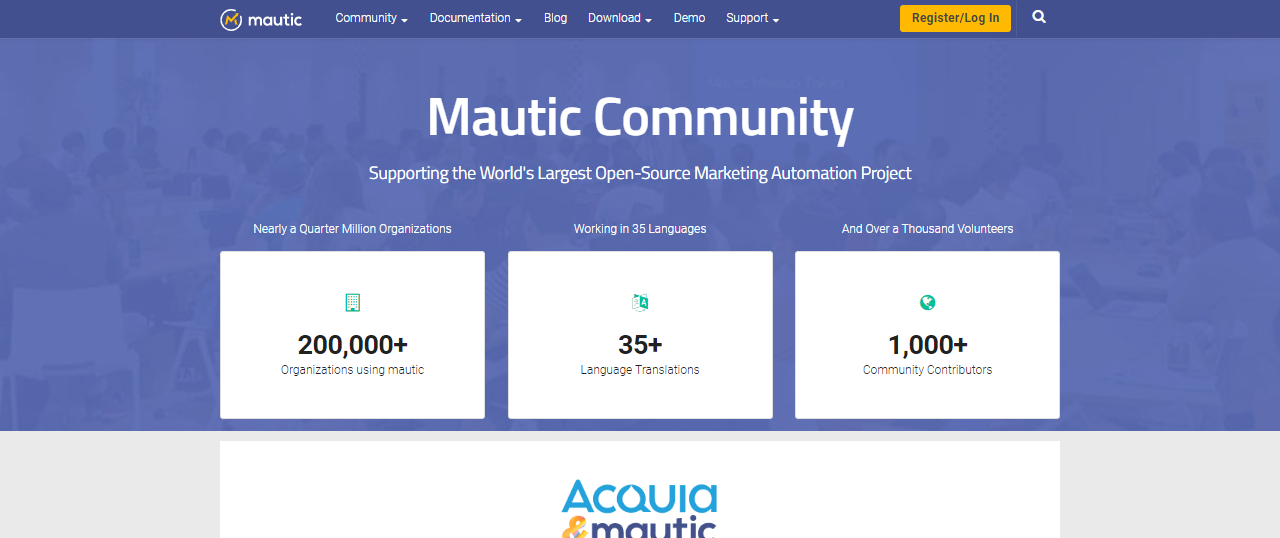Open the search magnifier icon
This screenshot has width=1280, height=538.
click(x=1039, y=17)
